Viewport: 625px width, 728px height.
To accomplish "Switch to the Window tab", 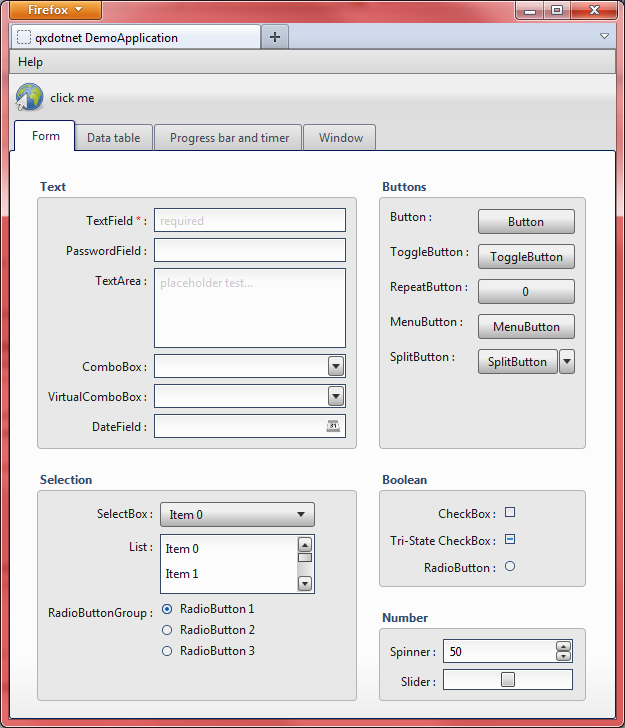I will pos(340,137).
